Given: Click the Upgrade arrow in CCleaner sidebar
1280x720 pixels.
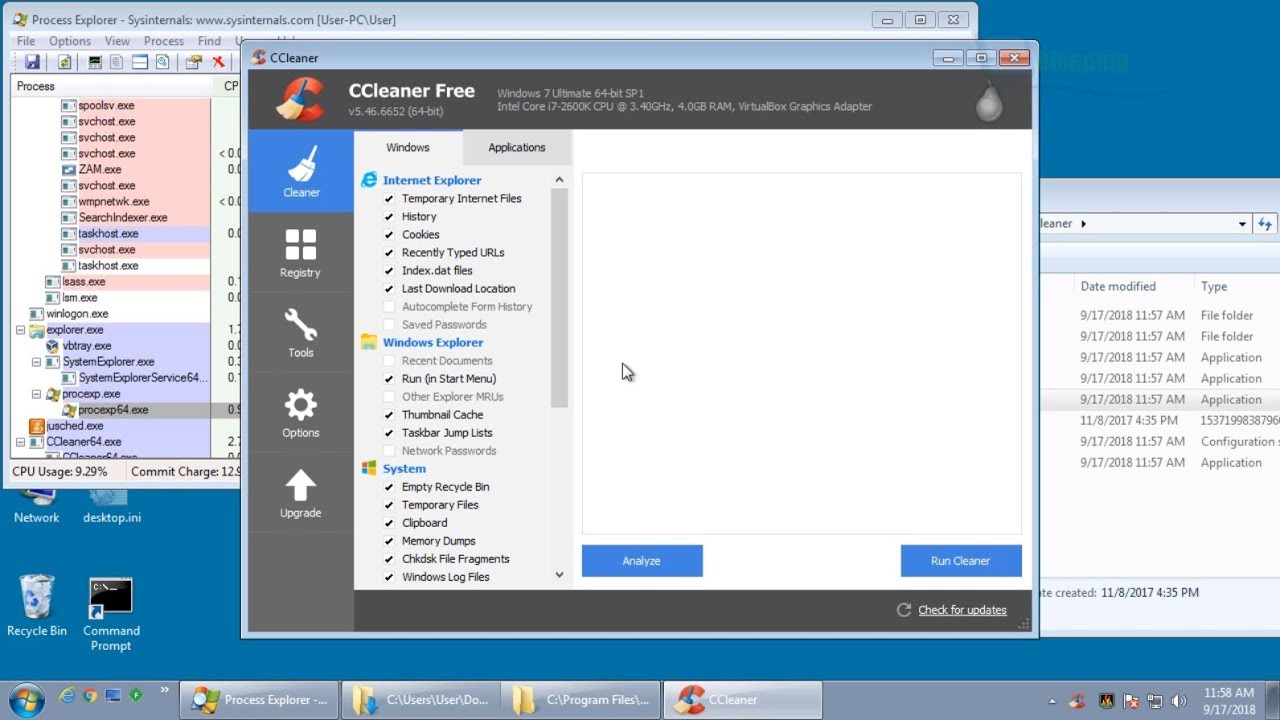Looking at the screenshot, I should [x=301, y=492].
